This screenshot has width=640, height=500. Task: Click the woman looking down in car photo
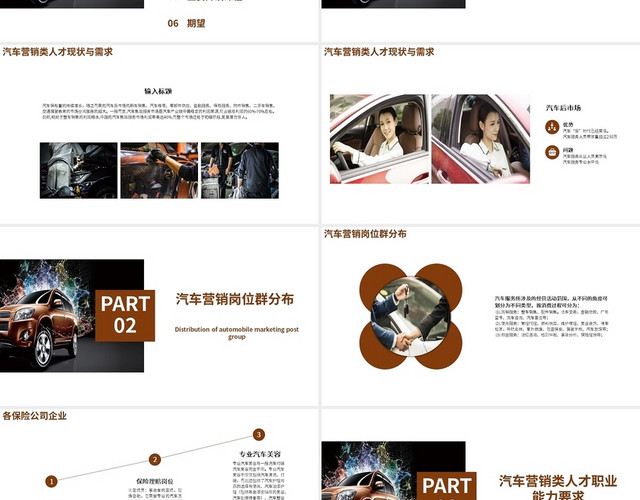[x=480, y=139]
